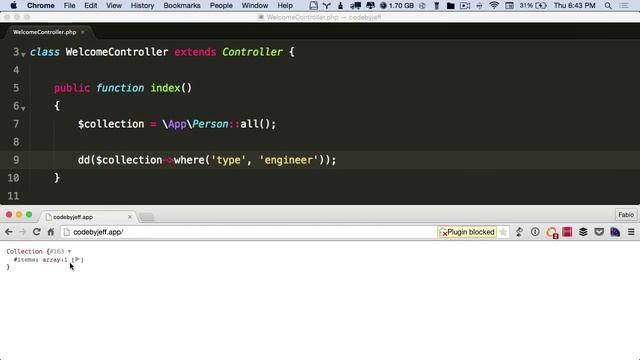
Task: Open the Chrome hamburger menu
Action: tap(631, 232)
